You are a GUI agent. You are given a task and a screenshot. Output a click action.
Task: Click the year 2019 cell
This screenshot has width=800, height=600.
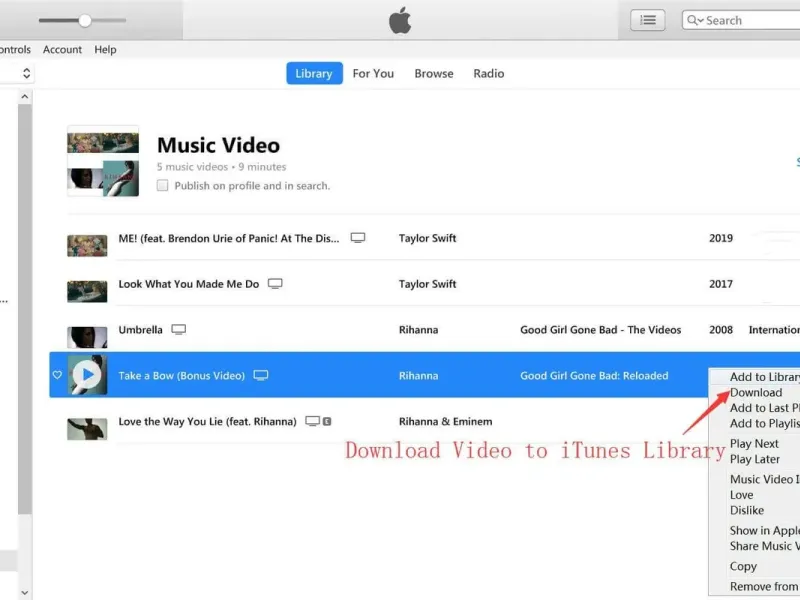tap(721, 238)
